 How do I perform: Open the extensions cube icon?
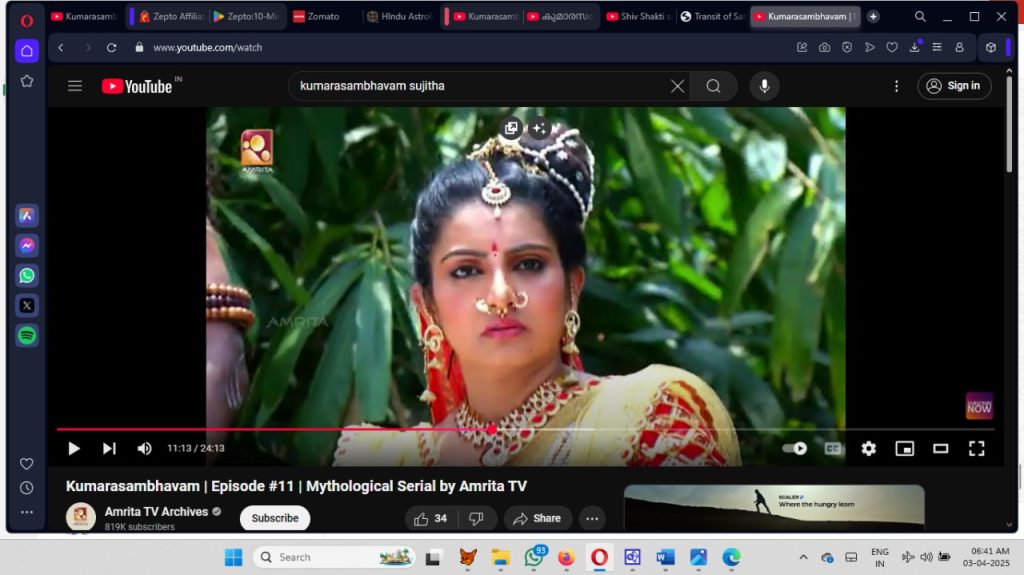[x=991, y=48]
